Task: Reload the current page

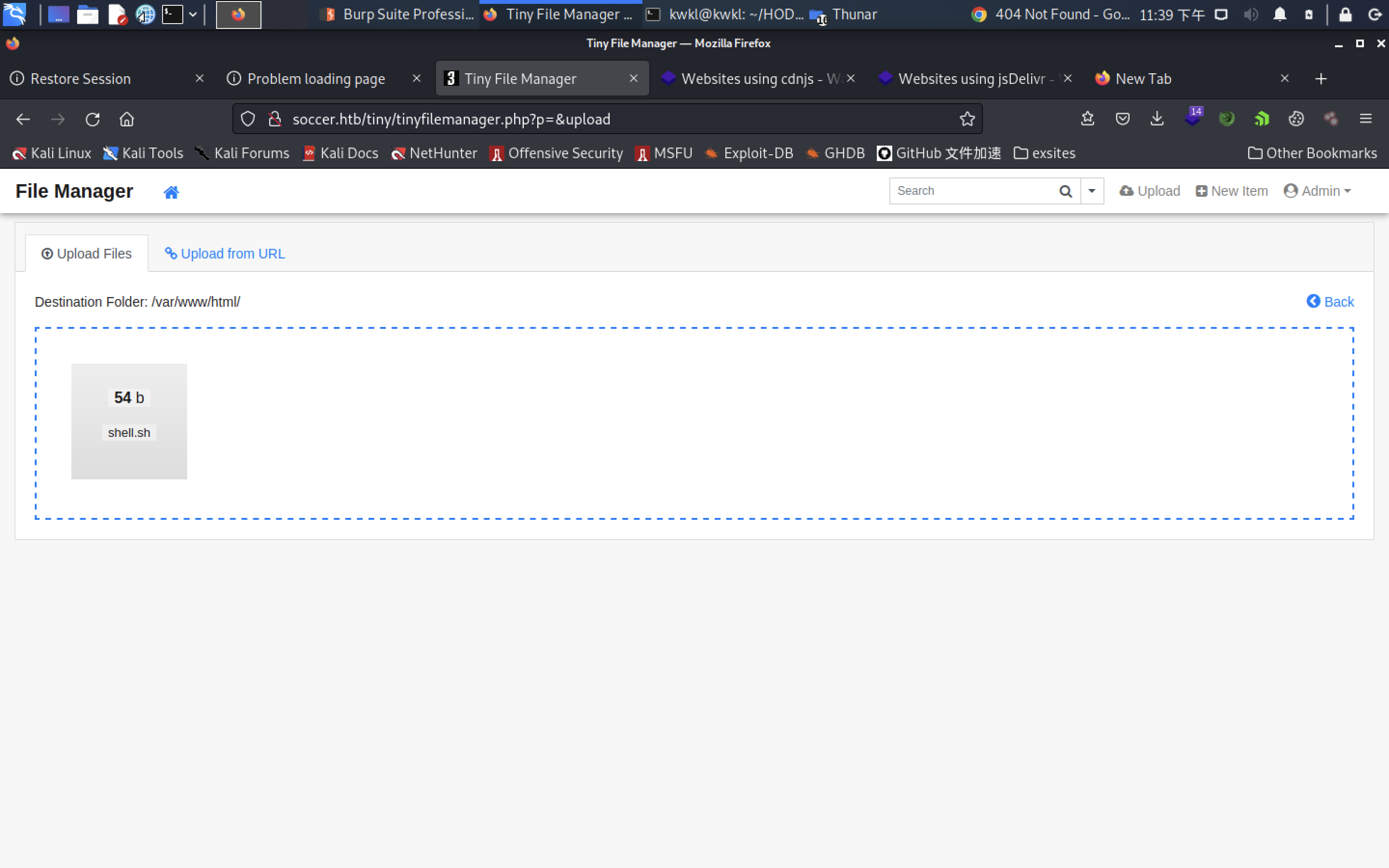Action: [x=93, y=120]
